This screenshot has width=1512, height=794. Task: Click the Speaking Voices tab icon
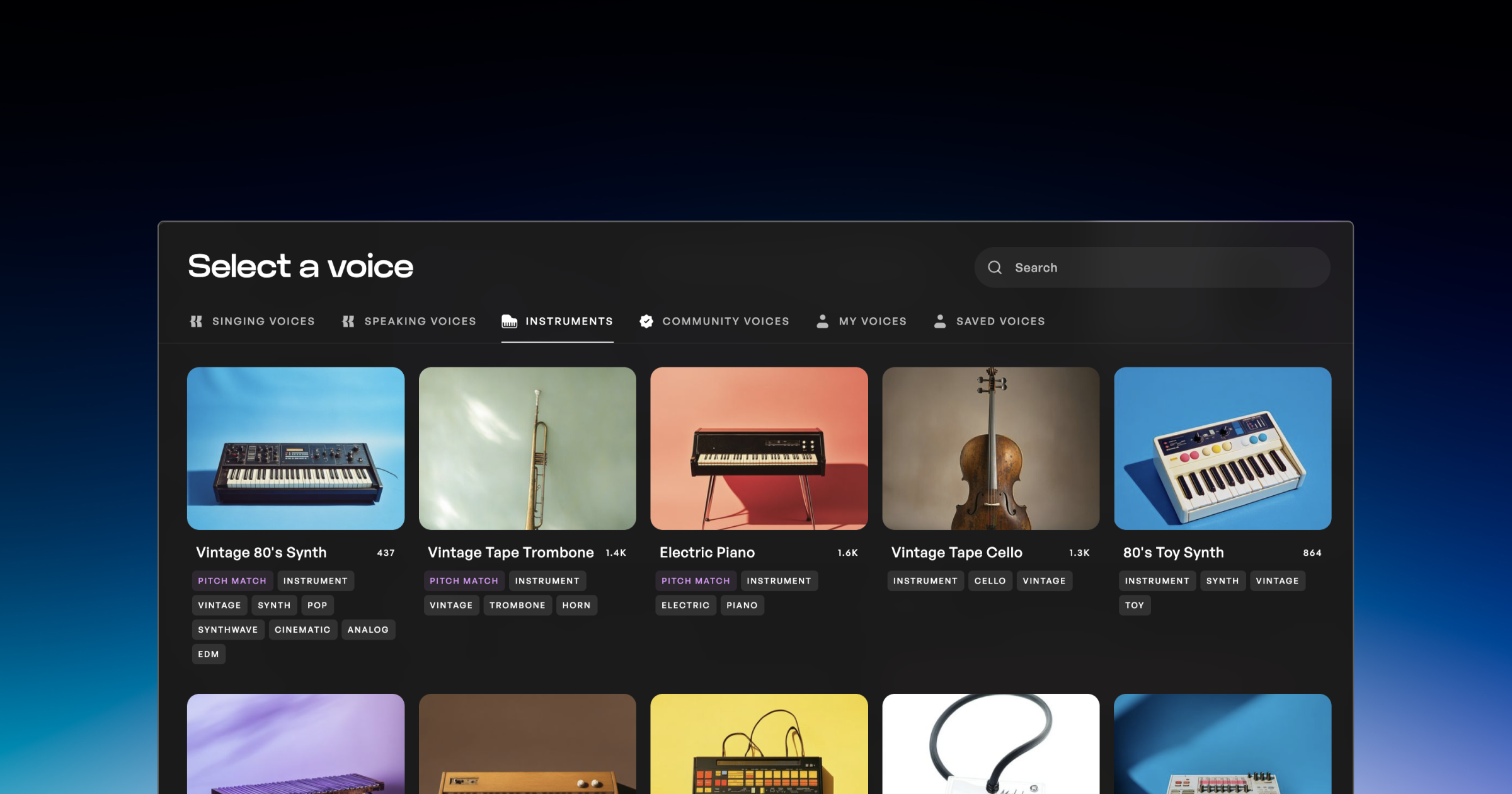coord(348,321)
